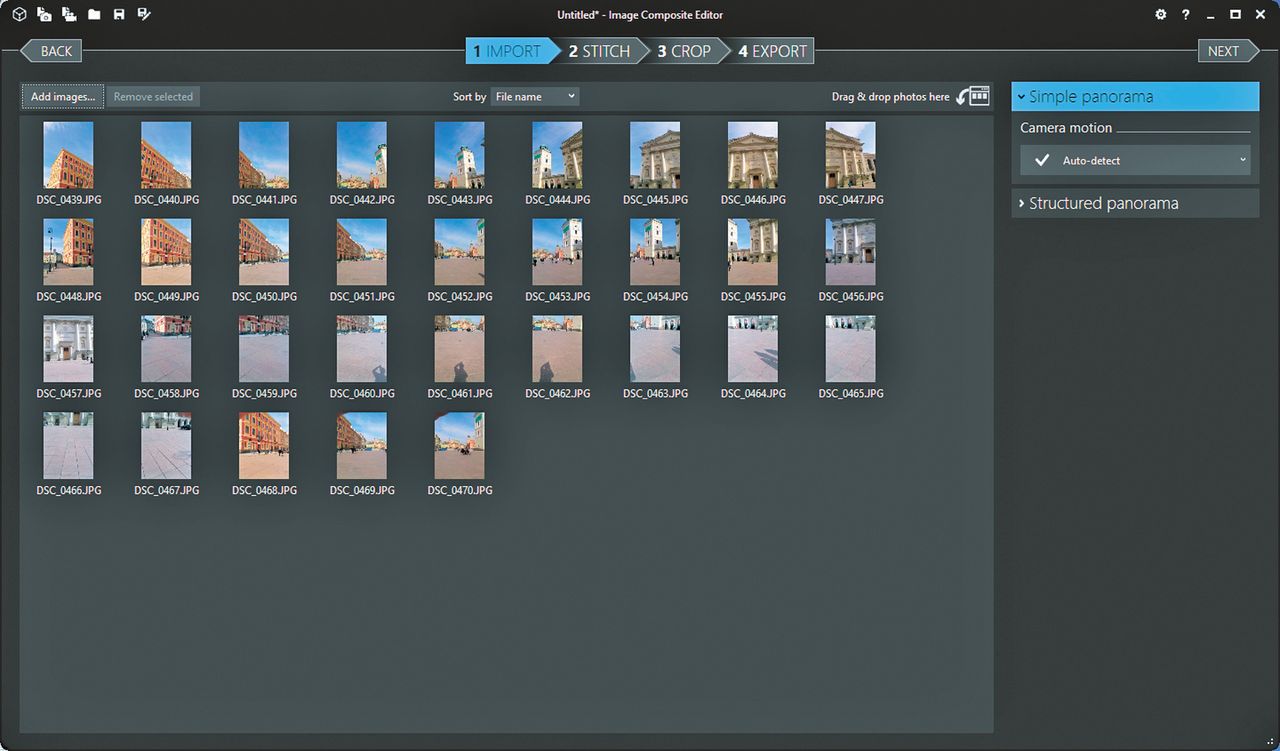Click the BACK navigation button

coord(51,51)
